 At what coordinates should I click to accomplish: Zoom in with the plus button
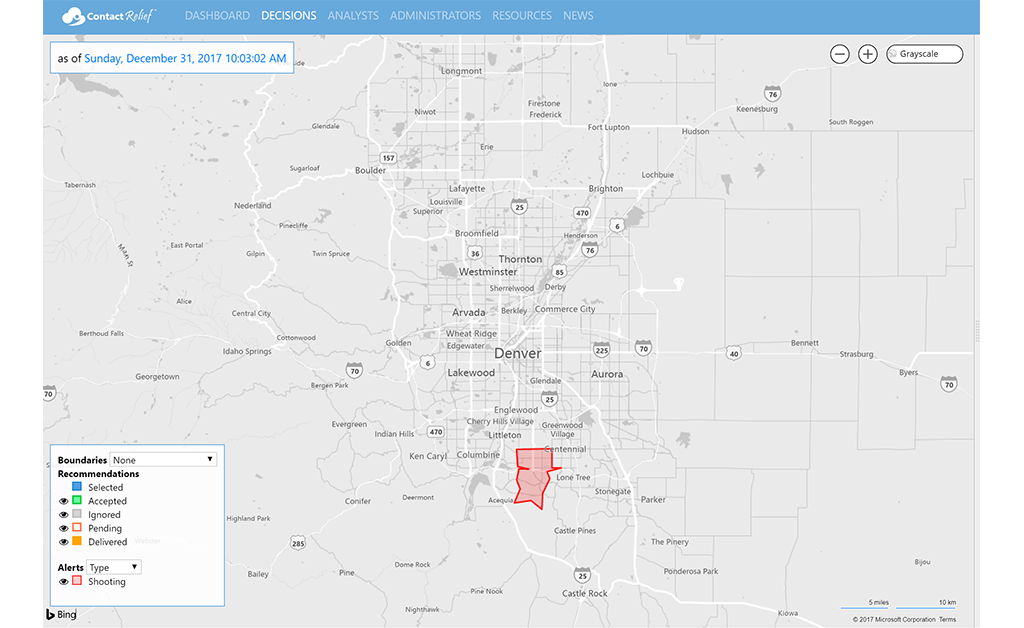coord(867,54)
